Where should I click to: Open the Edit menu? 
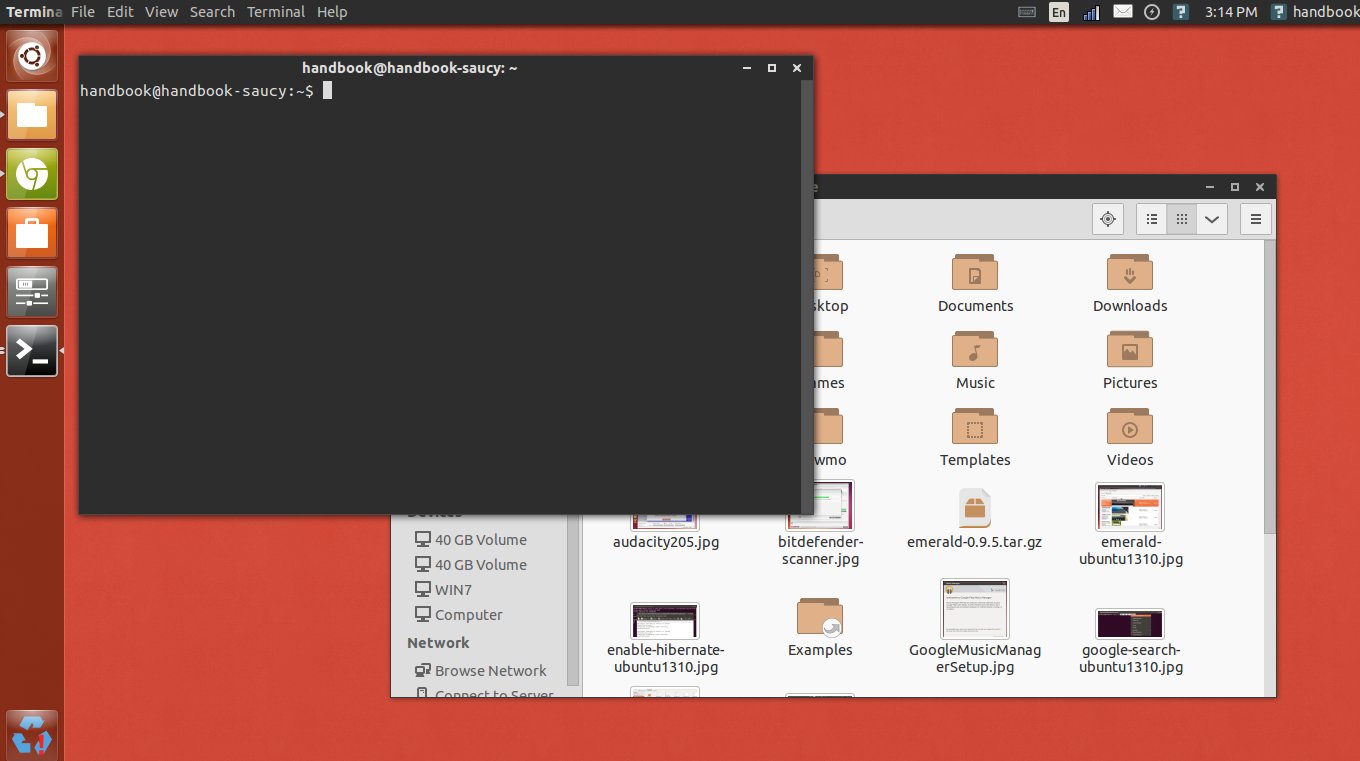(x=120, y=12)
